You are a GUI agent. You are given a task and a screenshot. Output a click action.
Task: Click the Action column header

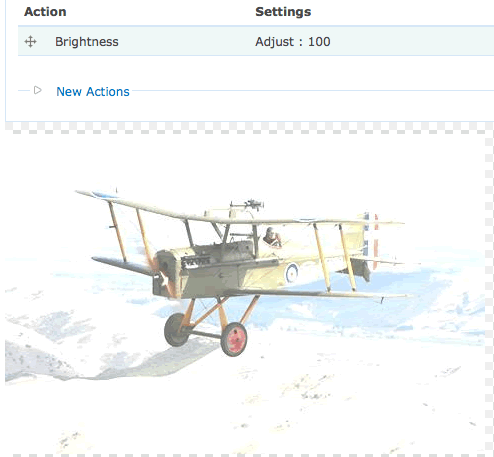point(45,12)
